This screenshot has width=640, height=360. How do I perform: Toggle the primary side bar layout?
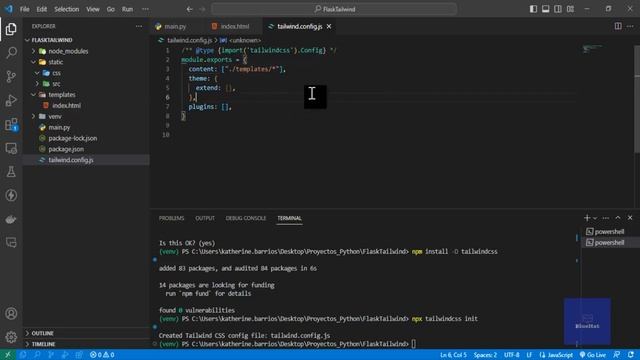[x=533, y=9]
